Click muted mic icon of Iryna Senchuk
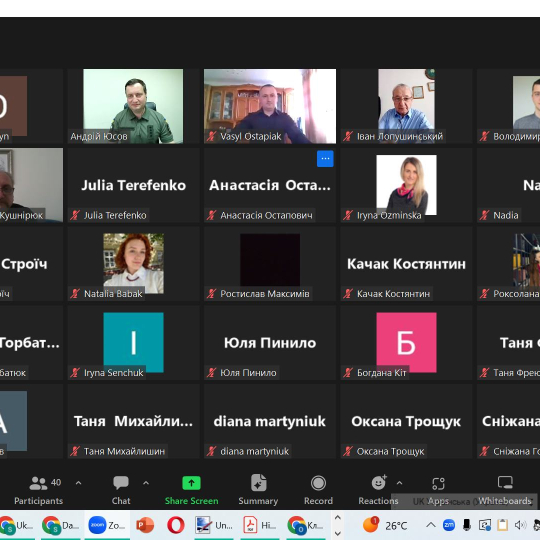 75,373
